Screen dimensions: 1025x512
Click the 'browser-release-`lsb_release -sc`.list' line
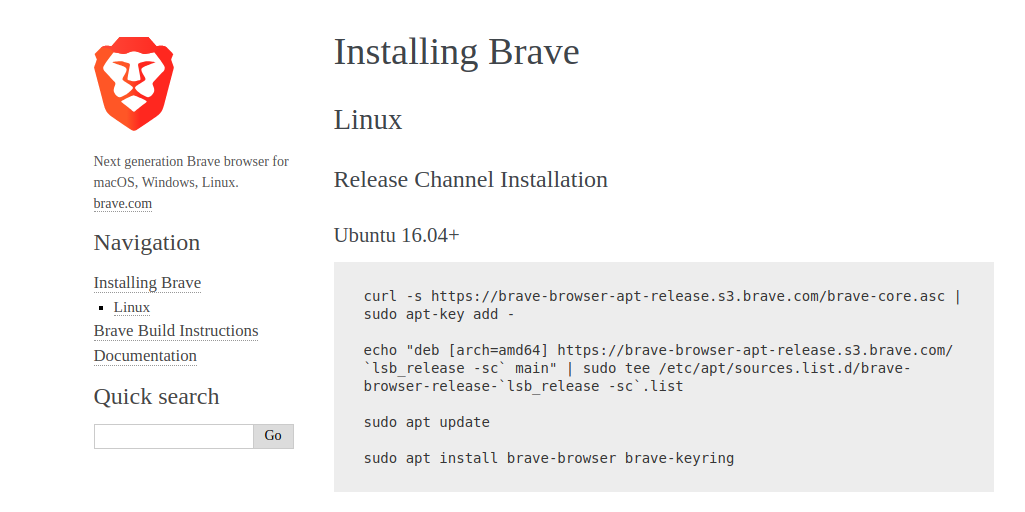click(524, 386)
